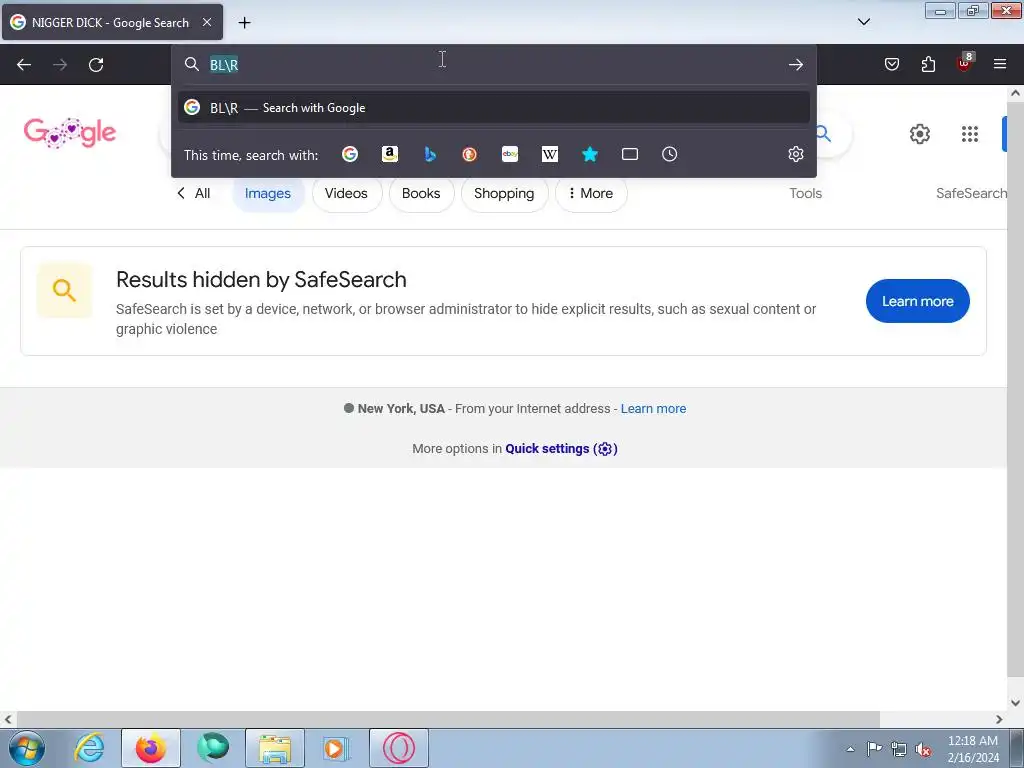The width and height of the screenshot is (1024, 768).
Task: Search this time with Bing icon
Action: pyautogui.click(x=430, y=154)
